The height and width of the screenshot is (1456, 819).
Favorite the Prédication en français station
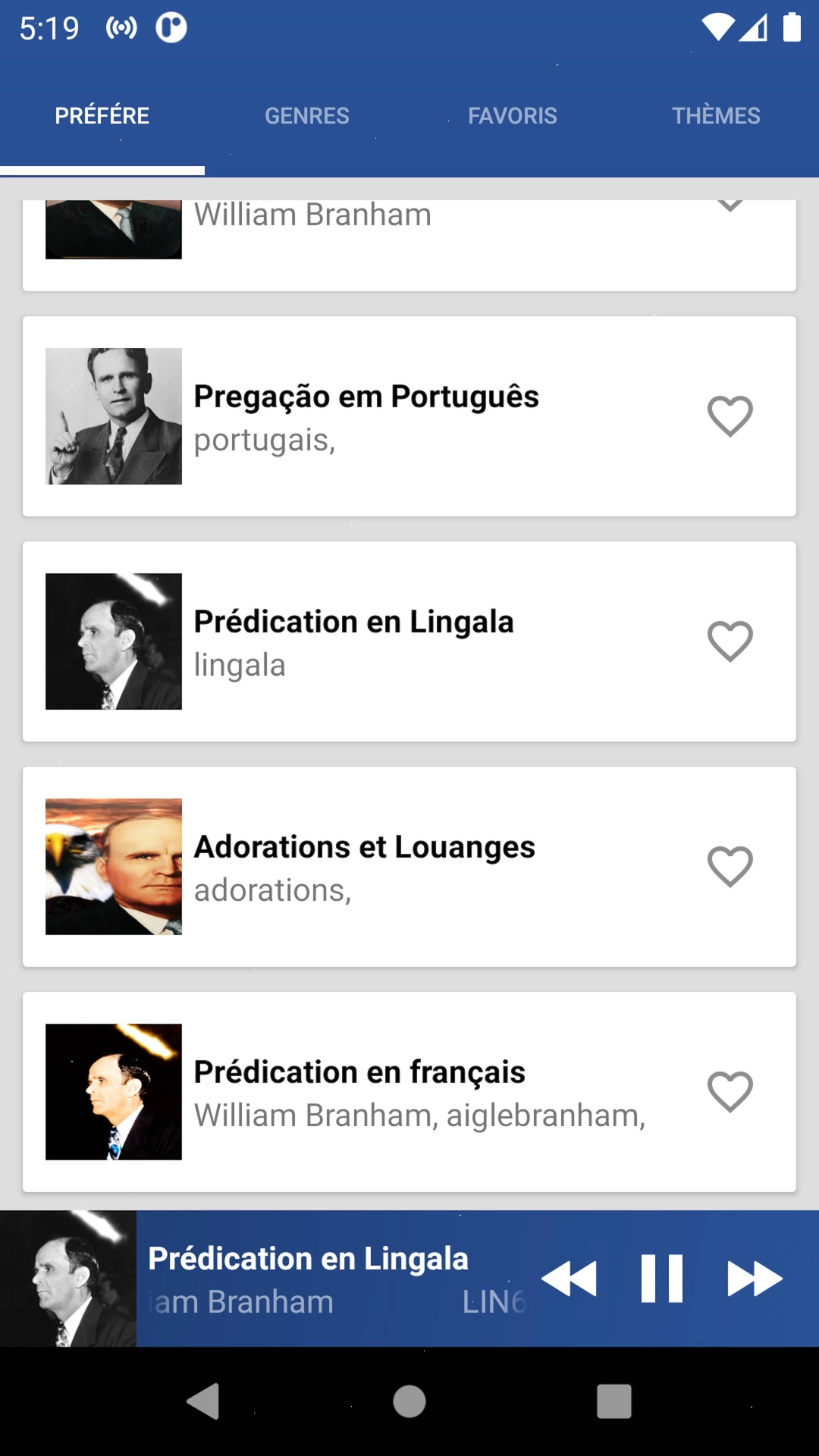coord(730,1092)
